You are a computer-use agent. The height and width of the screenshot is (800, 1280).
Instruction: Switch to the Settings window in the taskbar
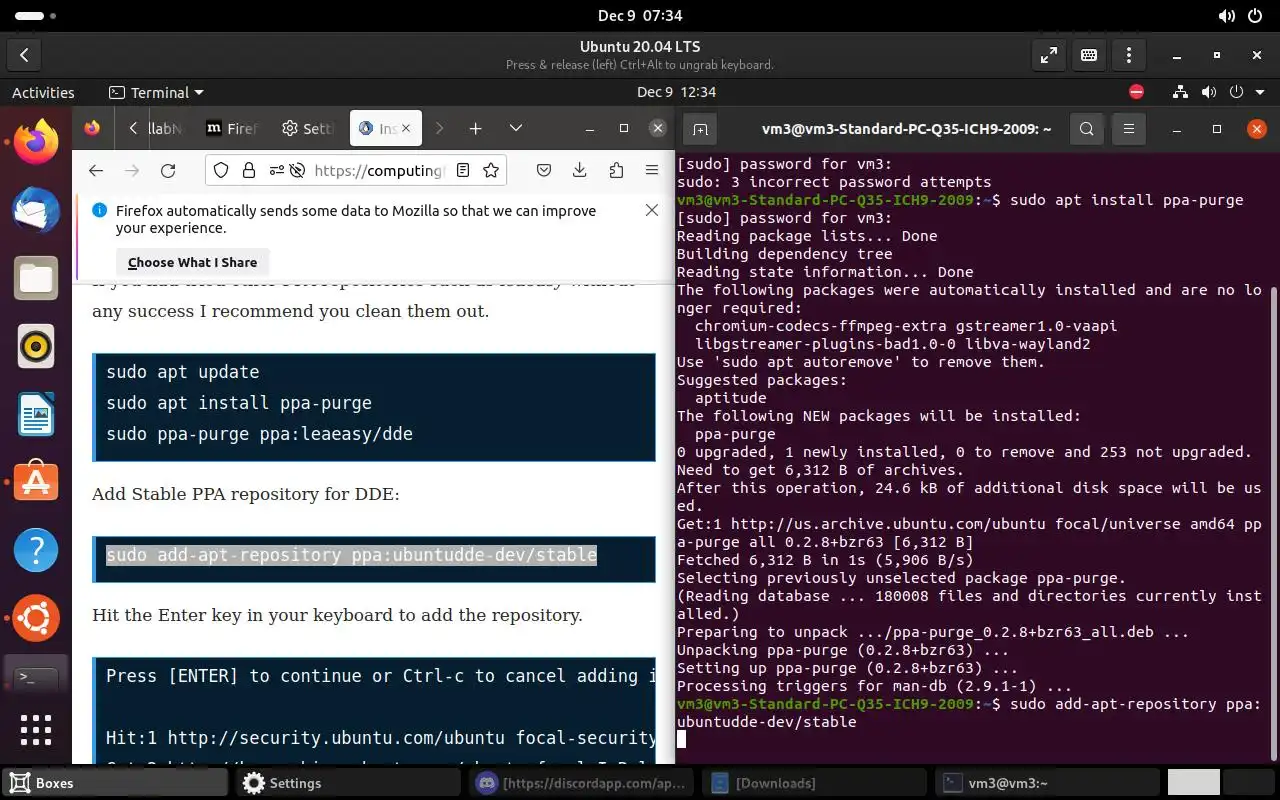coord(350,783)
